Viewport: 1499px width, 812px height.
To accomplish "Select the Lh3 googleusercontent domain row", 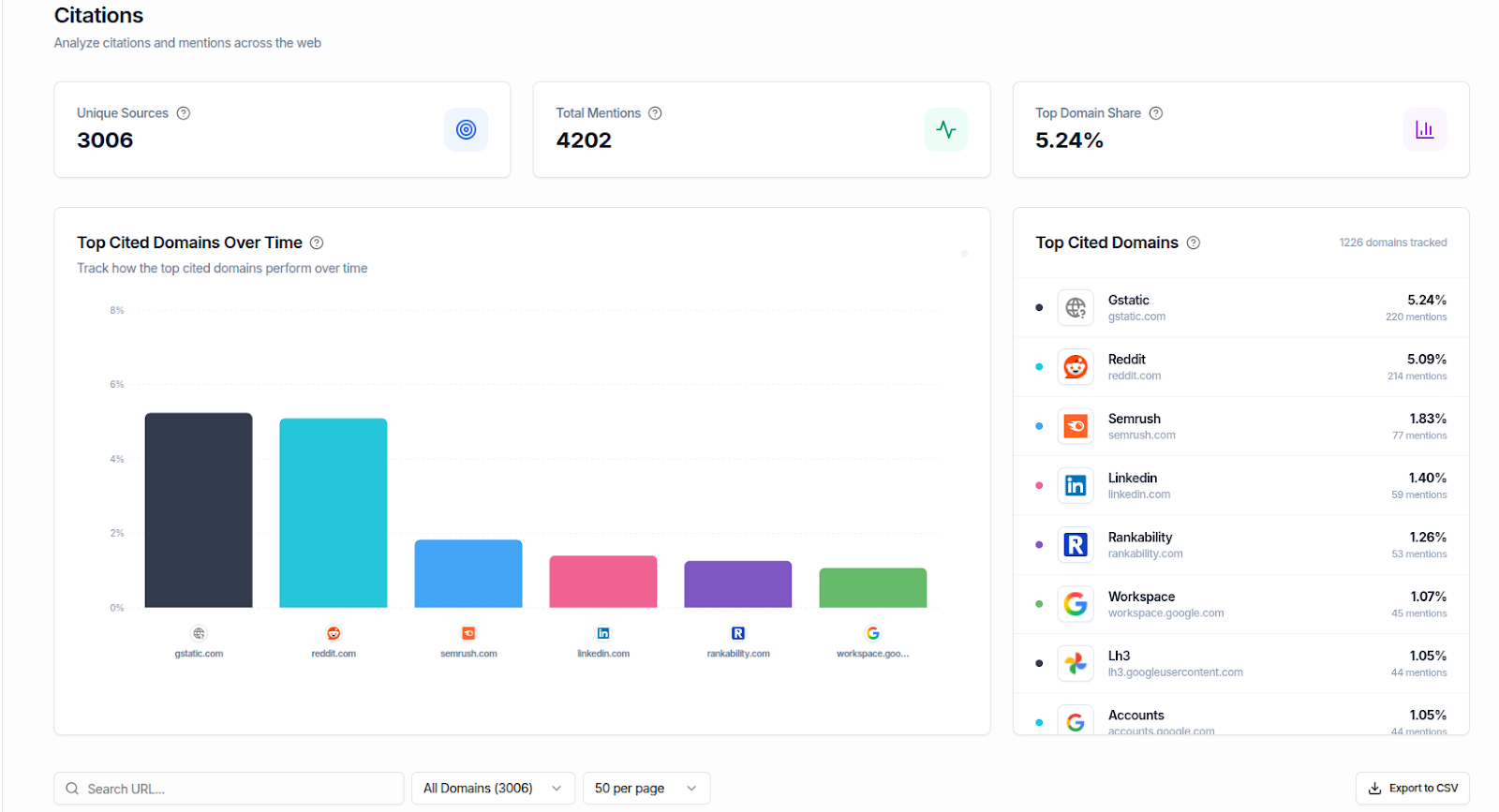I will point(1240,663).
